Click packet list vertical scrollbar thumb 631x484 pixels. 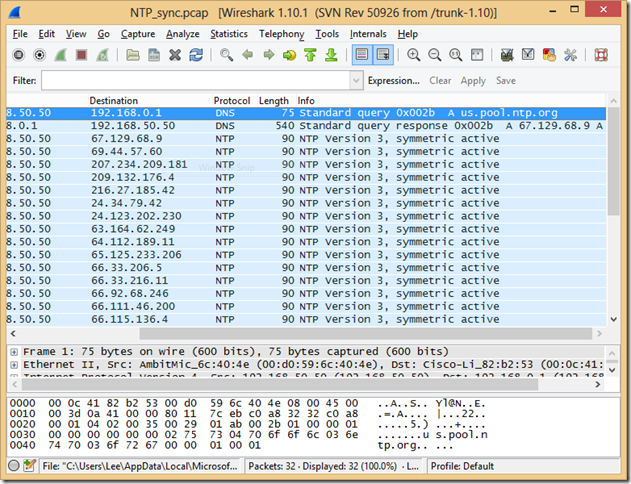[x=613, y=161]
